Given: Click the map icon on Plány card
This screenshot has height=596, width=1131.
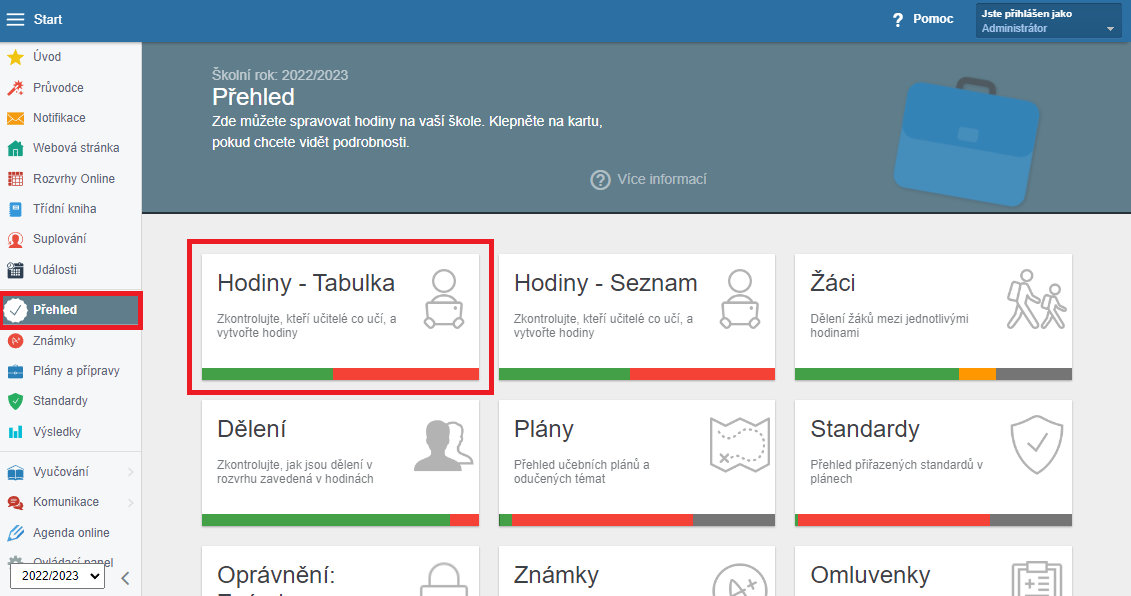Looking at the screenshot, I should [740, 445].
